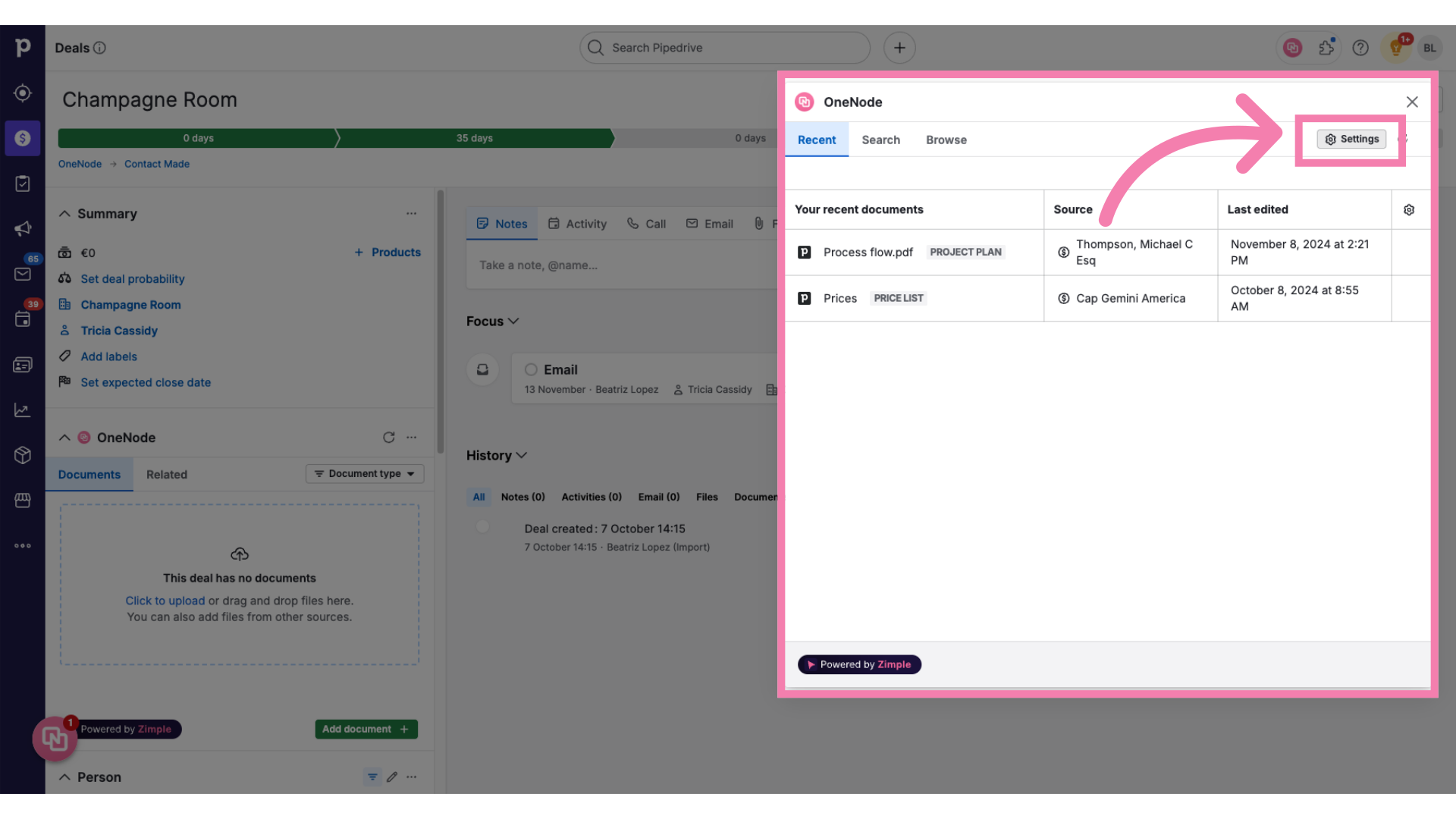Click the Document type filter dropdown
This screenshot has width=1456, height=819.
364,473
